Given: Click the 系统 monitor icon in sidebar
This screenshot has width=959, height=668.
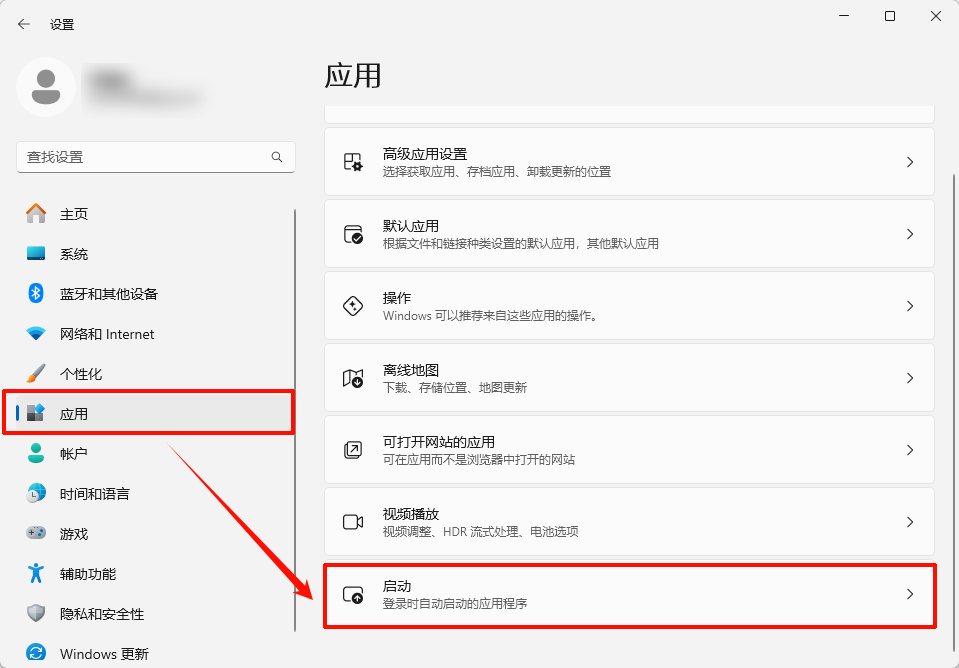Looking at the screenshot, I should tap(36, 254).
